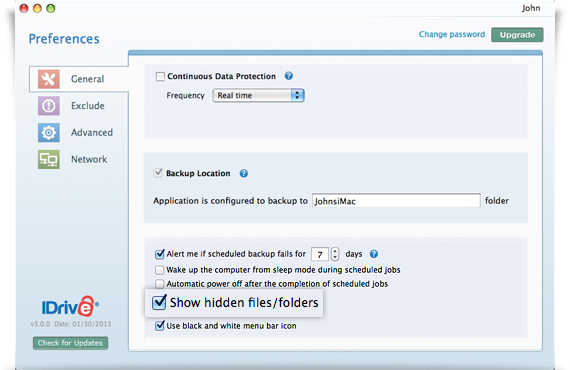Adjust the days stepper arrows

335,254
